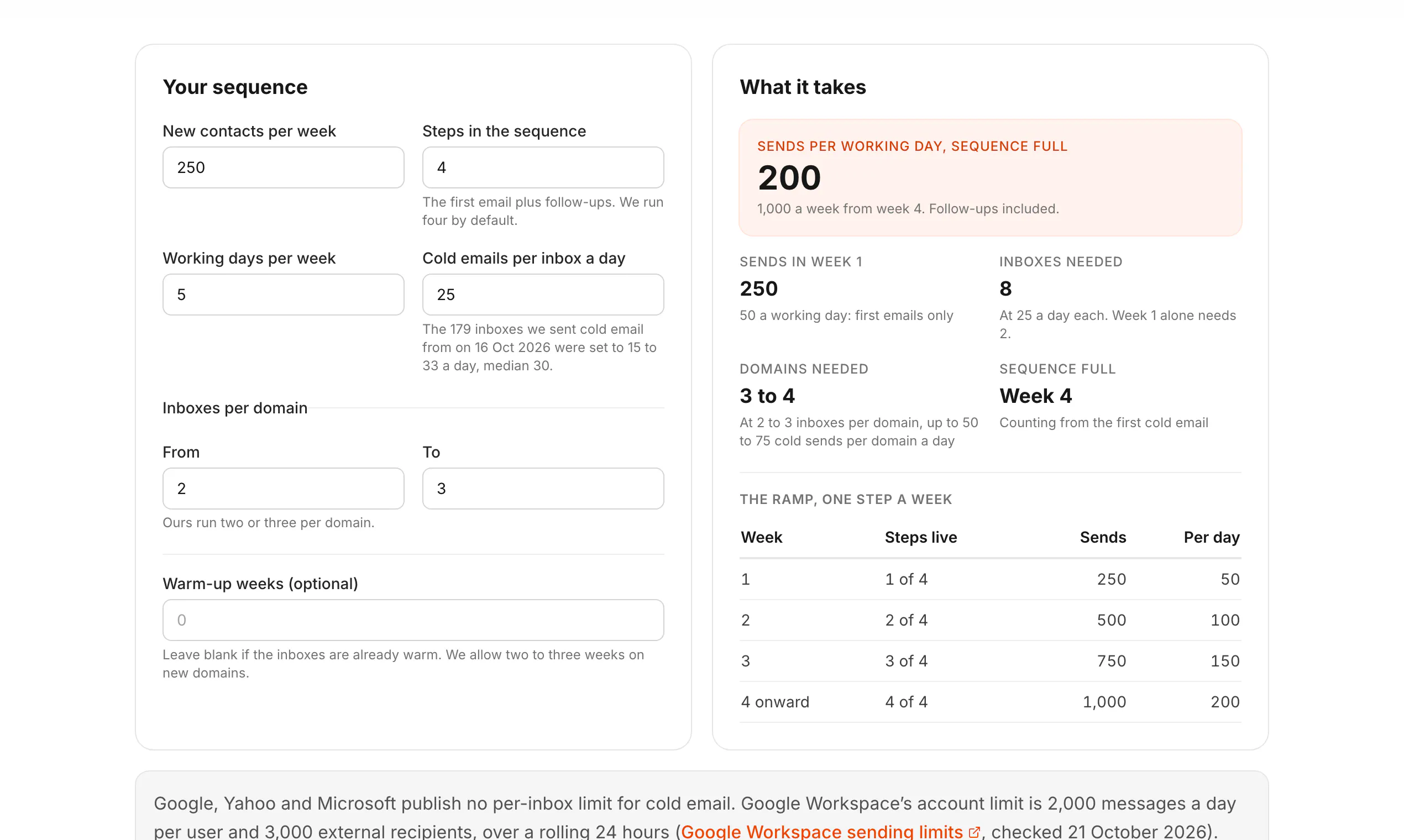Click the "1,000 a week from week 4" note

(x=908, y=209)
